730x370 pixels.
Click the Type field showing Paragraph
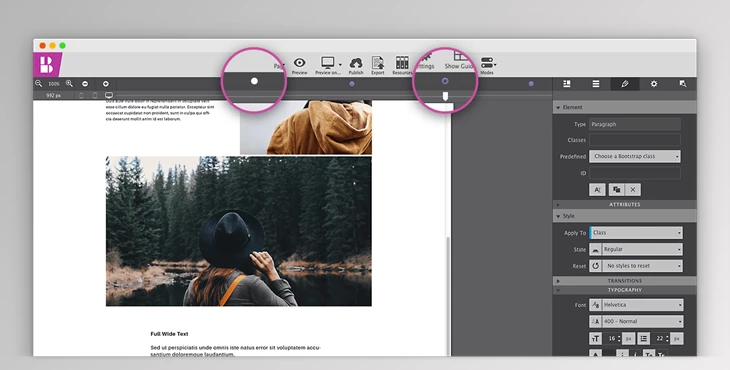tap(635, 124)
